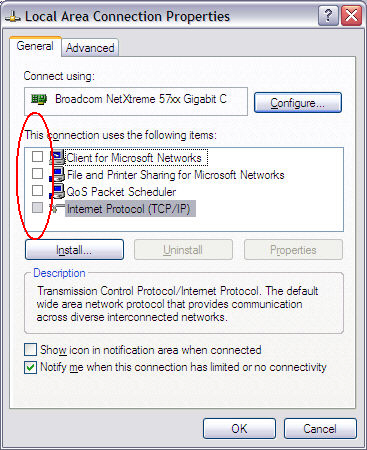367x450 pixels.
Task: Select the Internet Protocol (TCP/IP) list item
Action: (x=128, y=209)
